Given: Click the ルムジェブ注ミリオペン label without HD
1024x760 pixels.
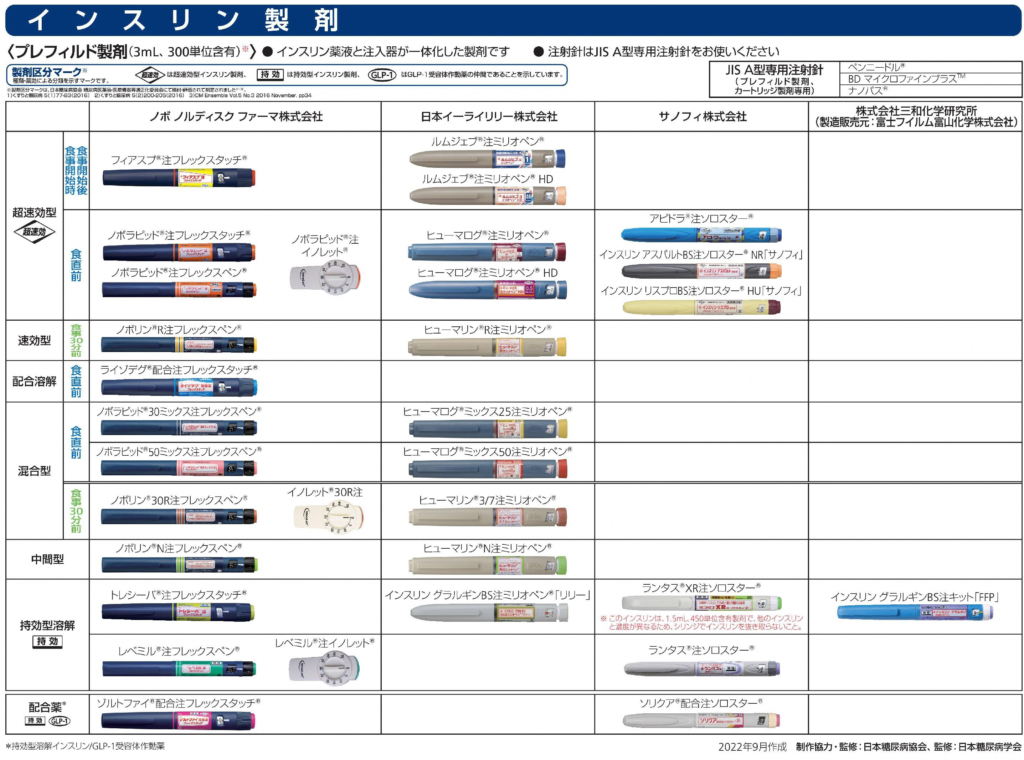Looking at the screenshot, I should click(x=487, y=141).
